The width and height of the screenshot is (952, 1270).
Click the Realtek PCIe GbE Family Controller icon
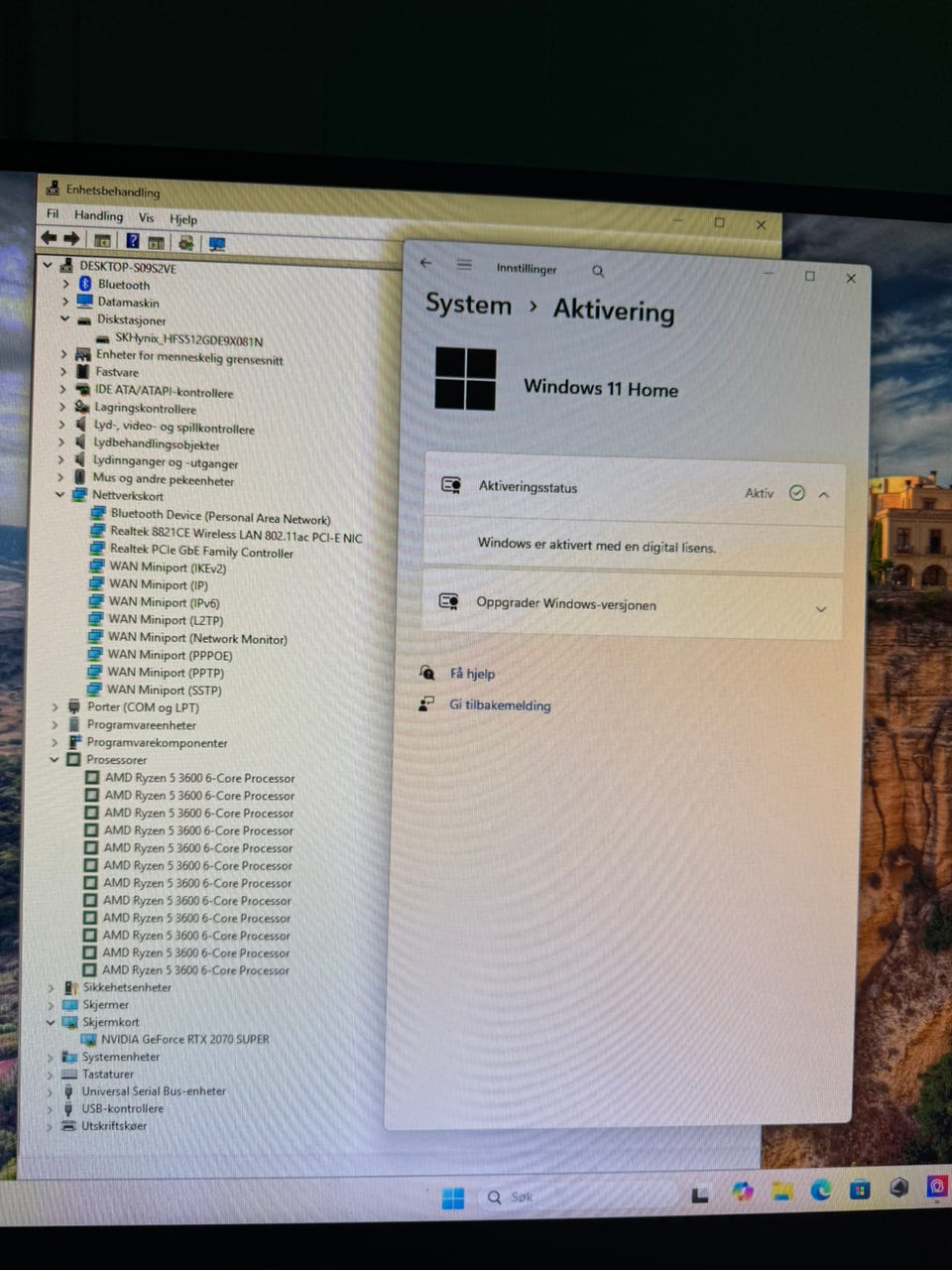coord(97,548)
